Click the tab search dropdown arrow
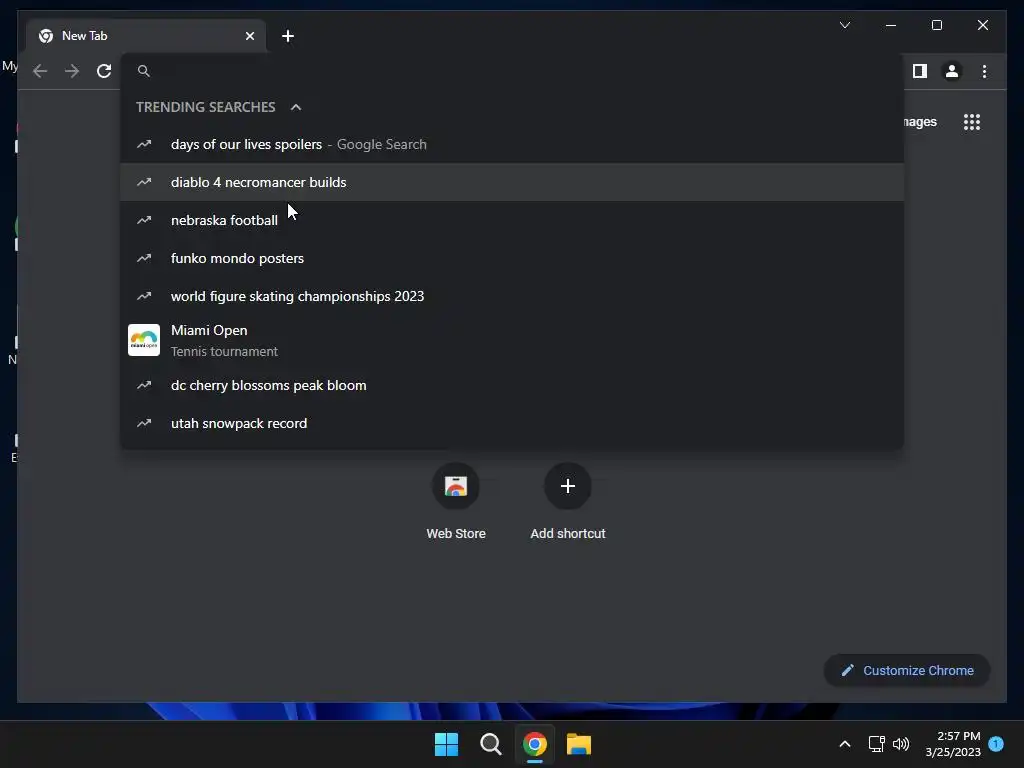 tap(844, 25)
